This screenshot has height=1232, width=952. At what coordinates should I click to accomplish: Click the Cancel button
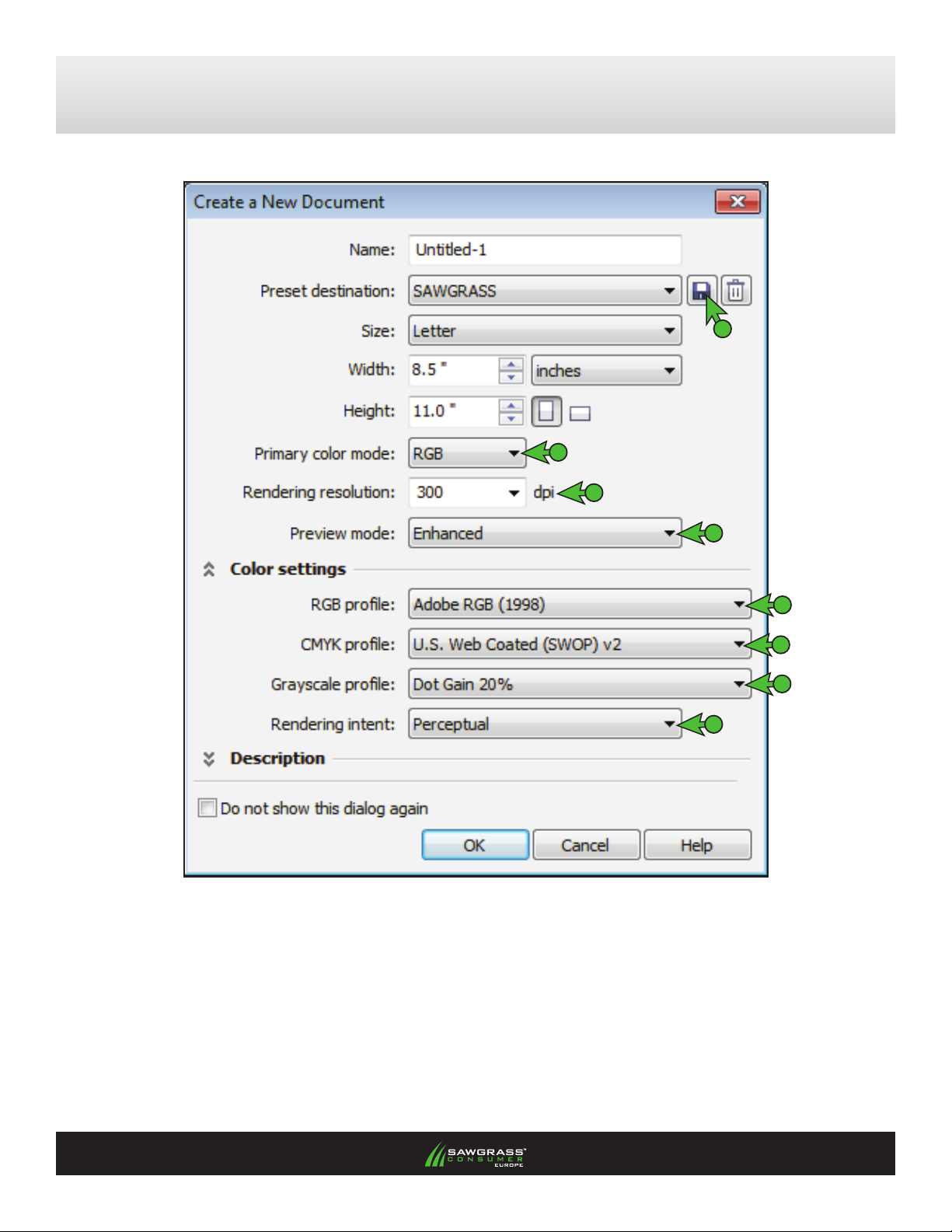pos(586,845)
